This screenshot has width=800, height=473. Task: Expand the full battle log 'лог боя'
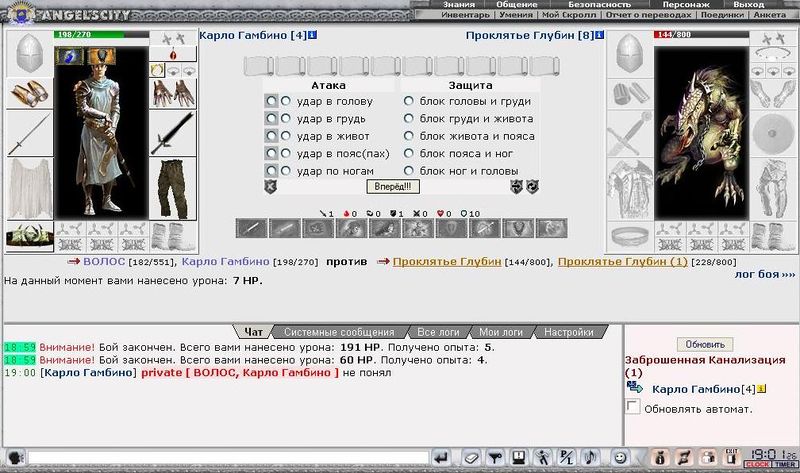coord(765,272)
